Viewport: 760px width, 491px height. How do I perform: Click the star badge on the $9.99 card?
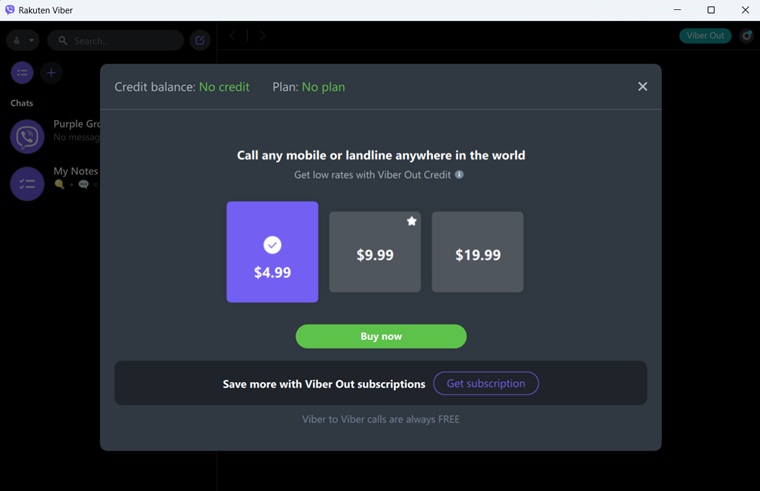click(x=412, y=222)
